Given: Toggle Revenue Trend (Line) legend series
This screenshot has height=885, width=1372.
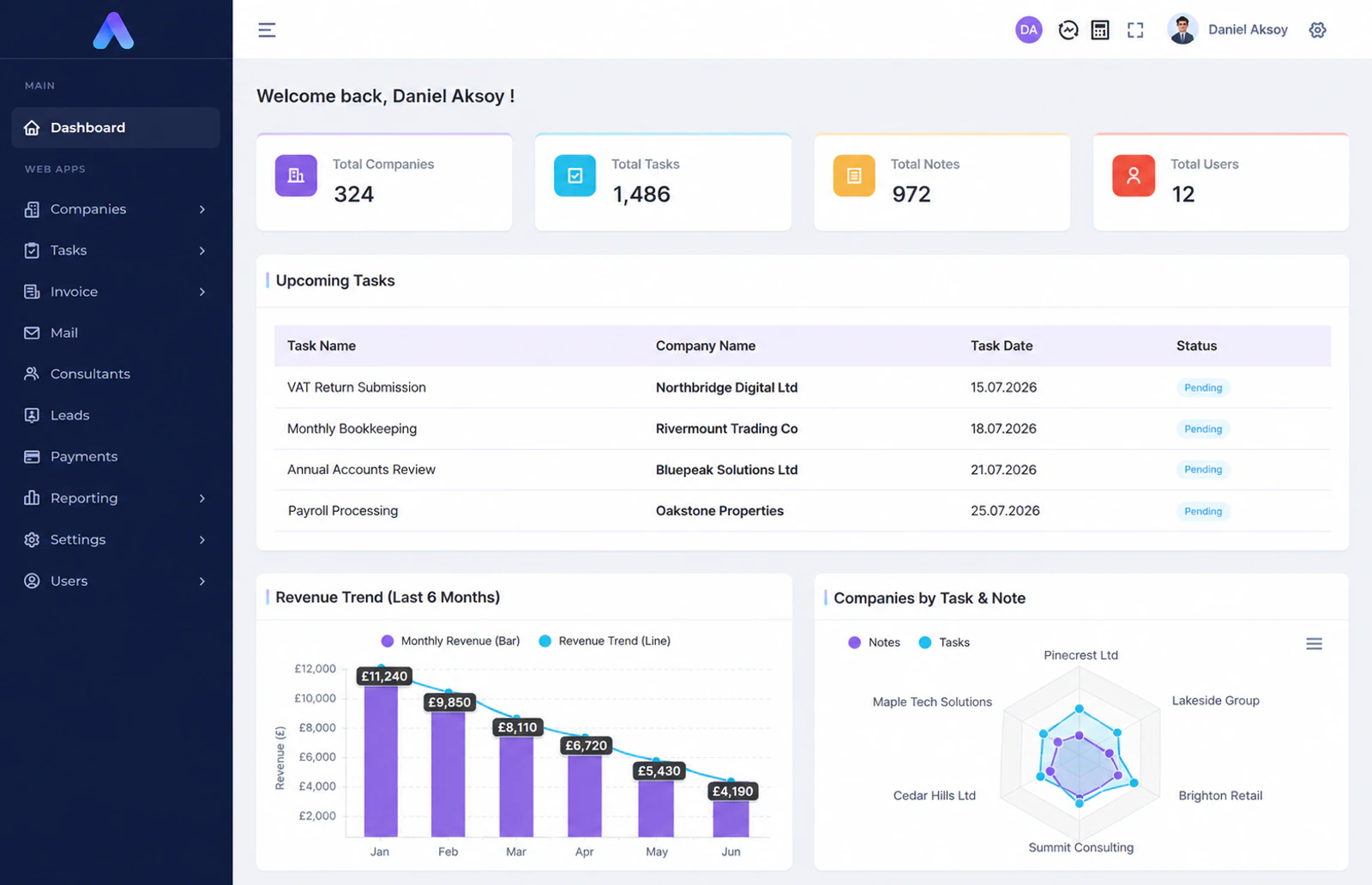Looking at the screenshot, I should coord(605,641).
